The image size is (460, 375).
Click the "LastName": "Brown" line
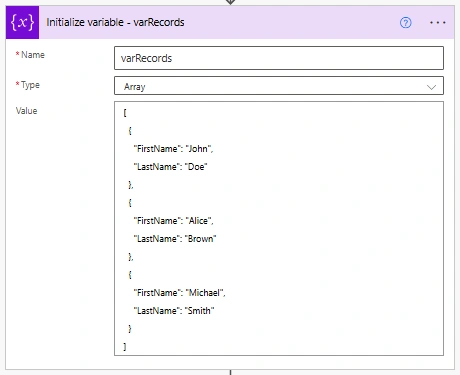point(175,239)
